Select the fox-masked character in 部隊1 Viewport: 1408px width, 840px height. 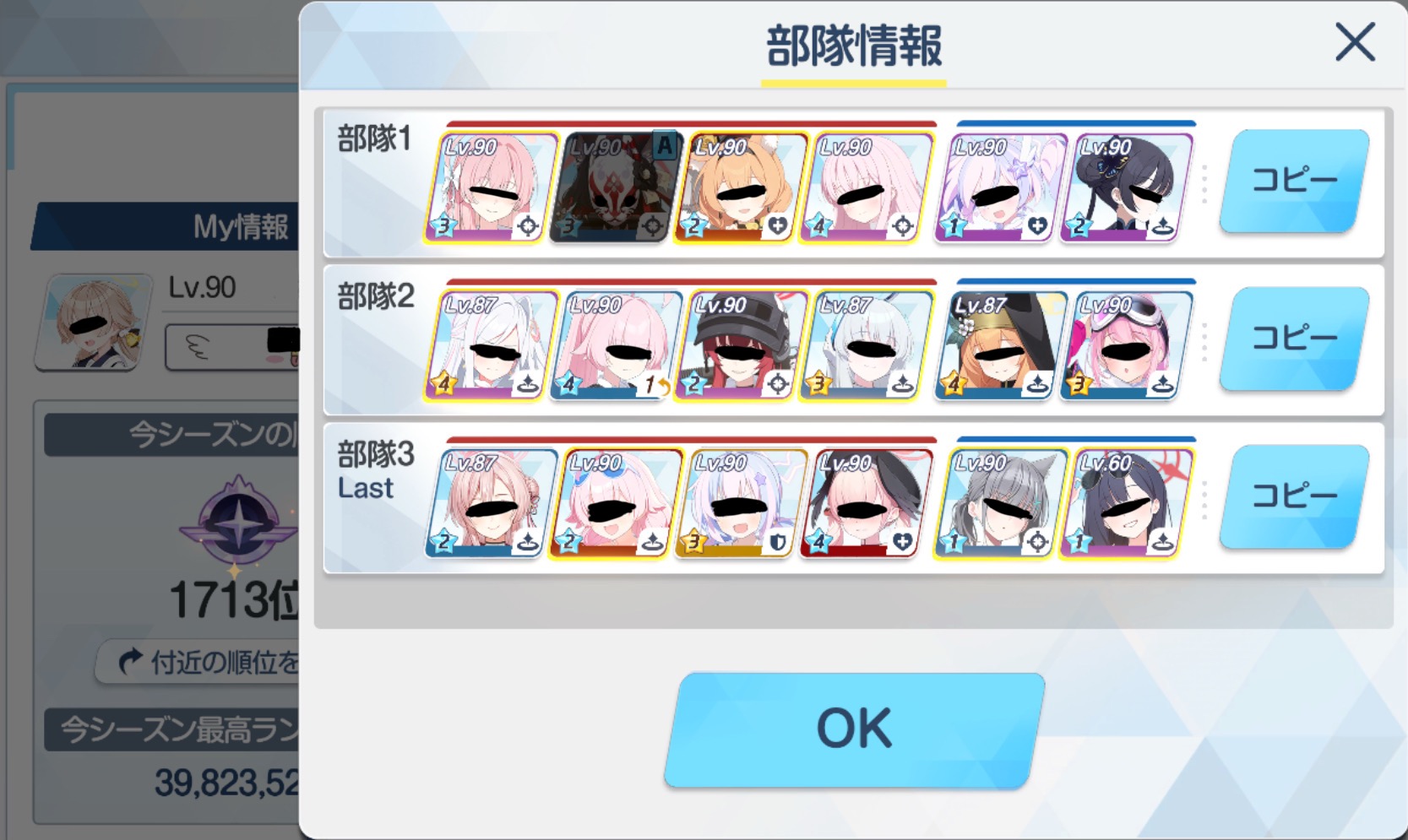614,187
